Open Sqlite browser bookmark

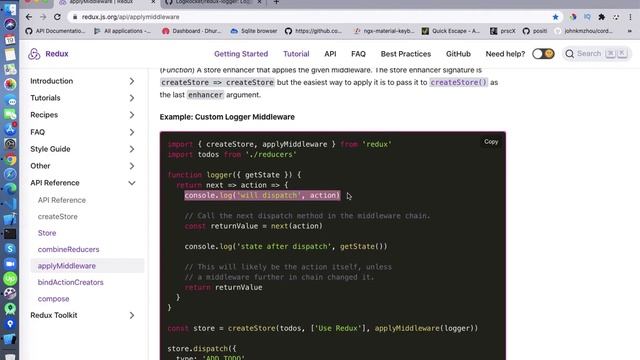253,31
